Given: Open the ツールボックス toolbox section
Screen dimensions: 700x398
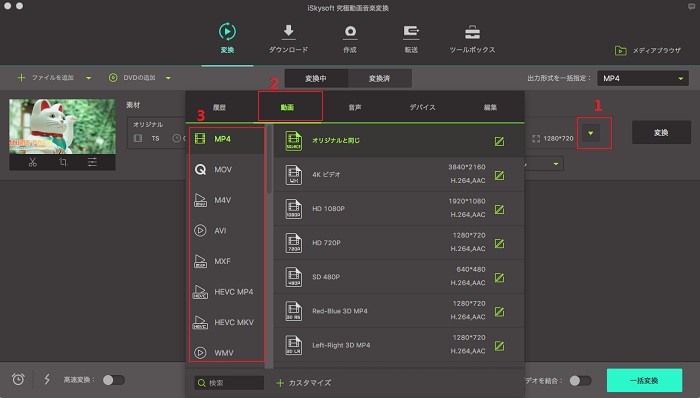Looking at the screenshot, I should [x=472, y=39].
